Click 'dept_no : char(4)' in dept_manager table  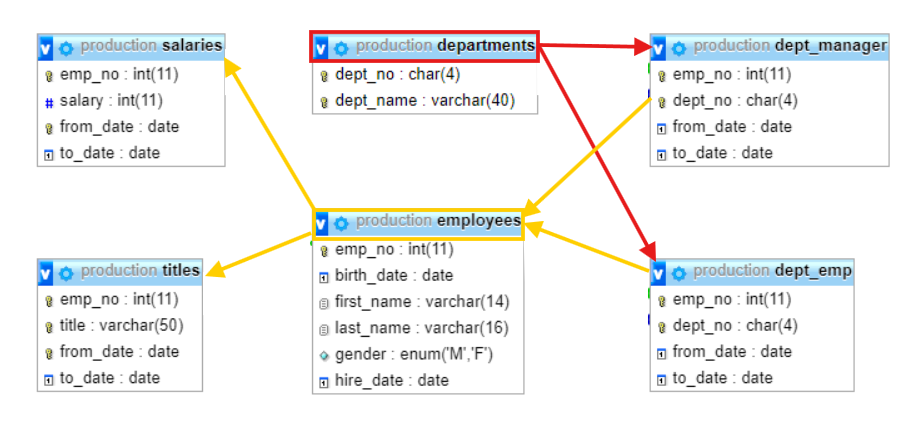tap(735, 101)
